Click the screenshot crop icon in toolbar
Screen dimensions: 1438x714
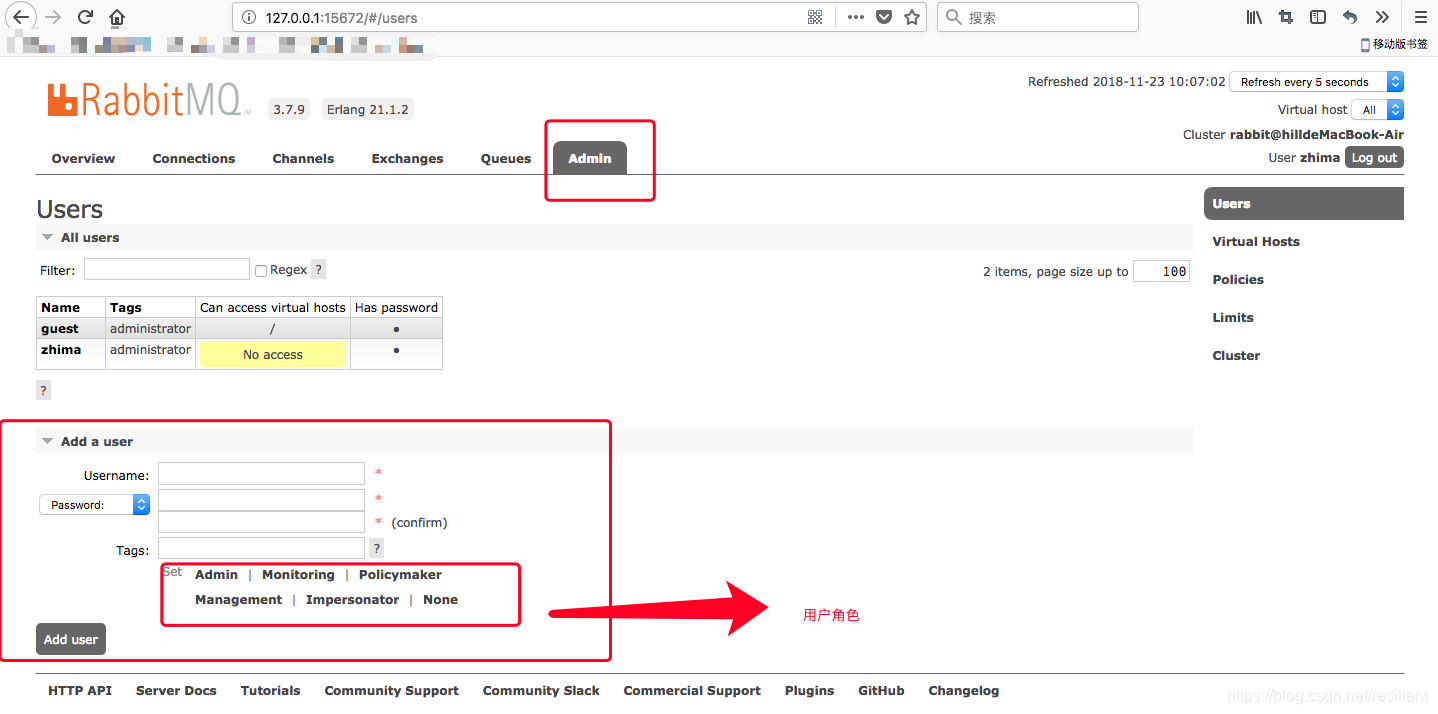(1286, 17)
